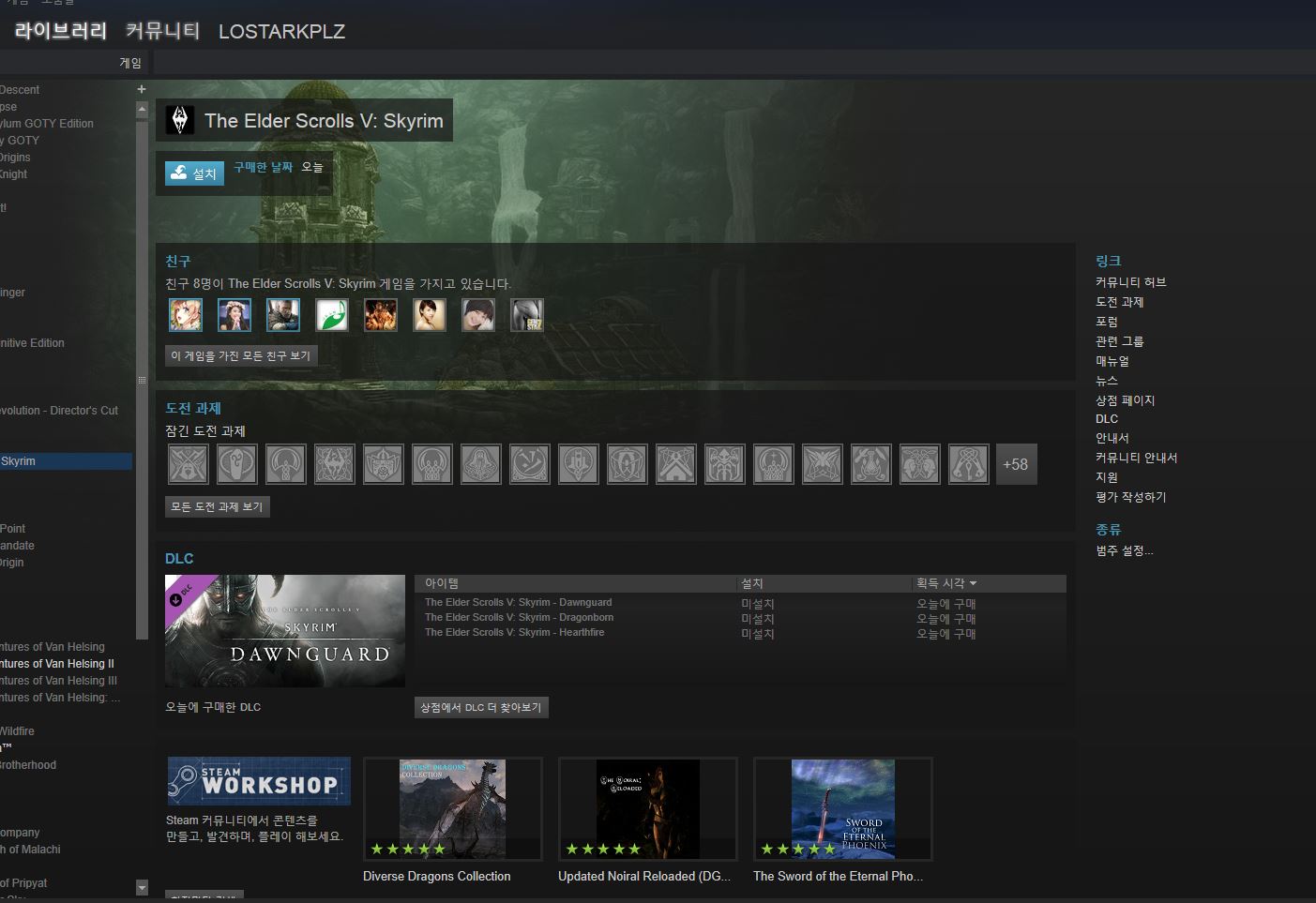
Task: Open the 관련 그룹 link
Action: (1119, 341)
